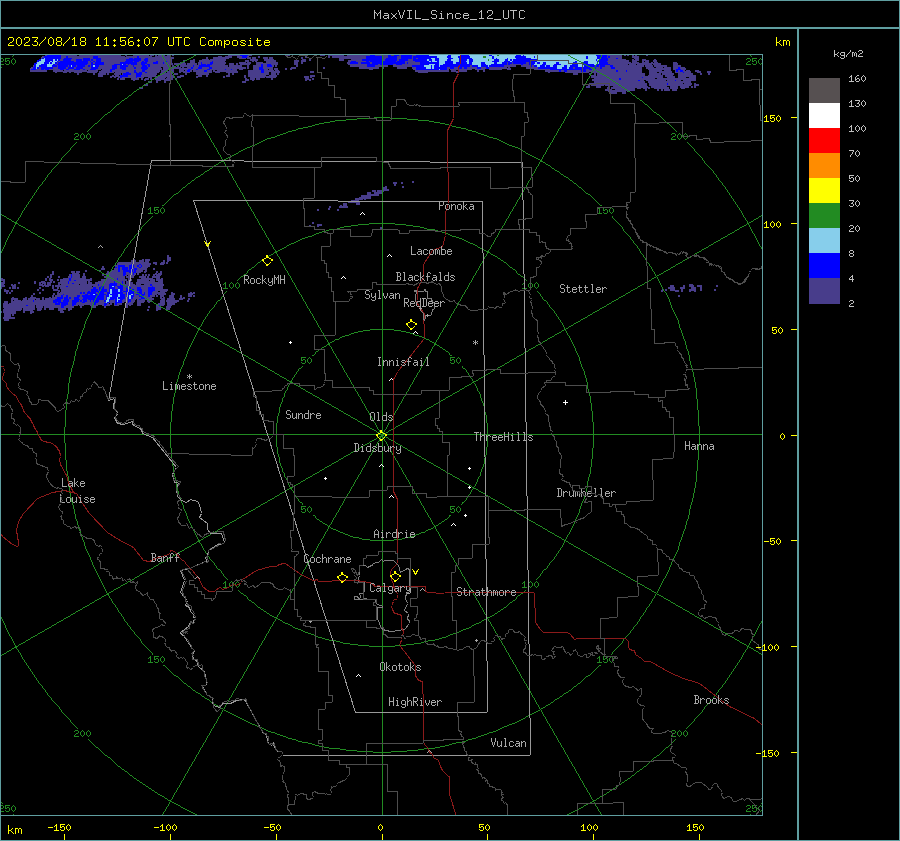Viewport: 900px width, 841px height.
Task: Click the Banff label
Action: pyautogui.click(x=165, y=557)
